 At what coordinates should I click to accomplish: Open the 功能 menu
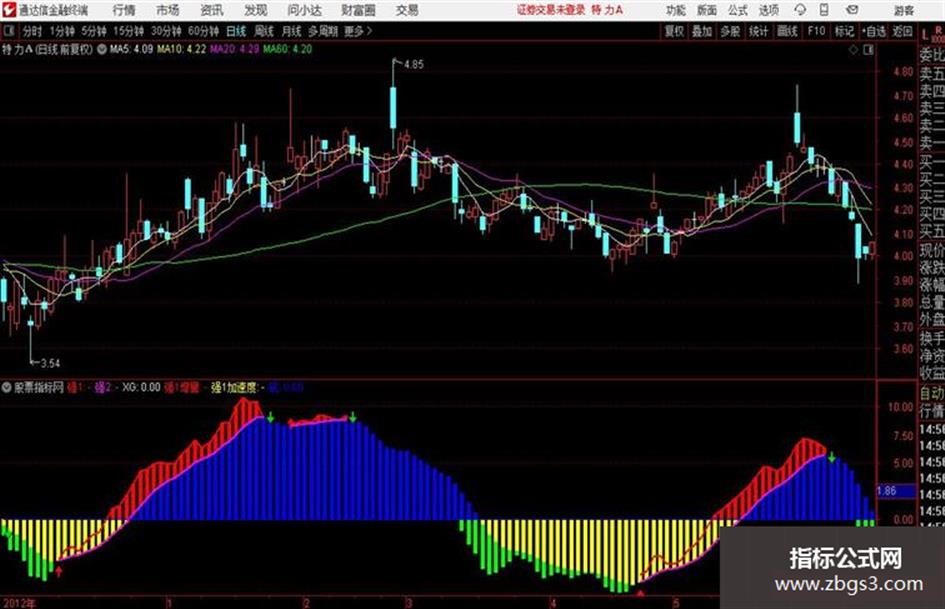click(676, 10)
